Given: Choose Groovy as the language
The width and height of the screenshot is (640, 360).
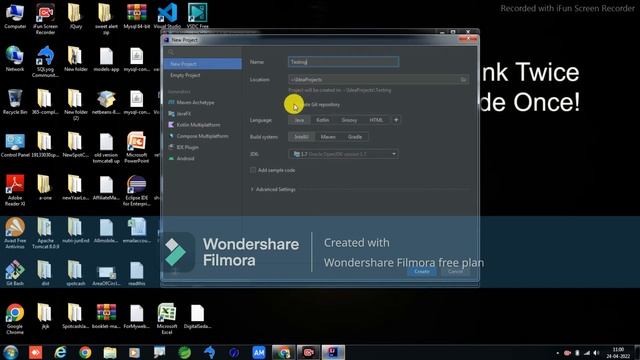Looking at the screenshot, I should (x=349, y=120).
